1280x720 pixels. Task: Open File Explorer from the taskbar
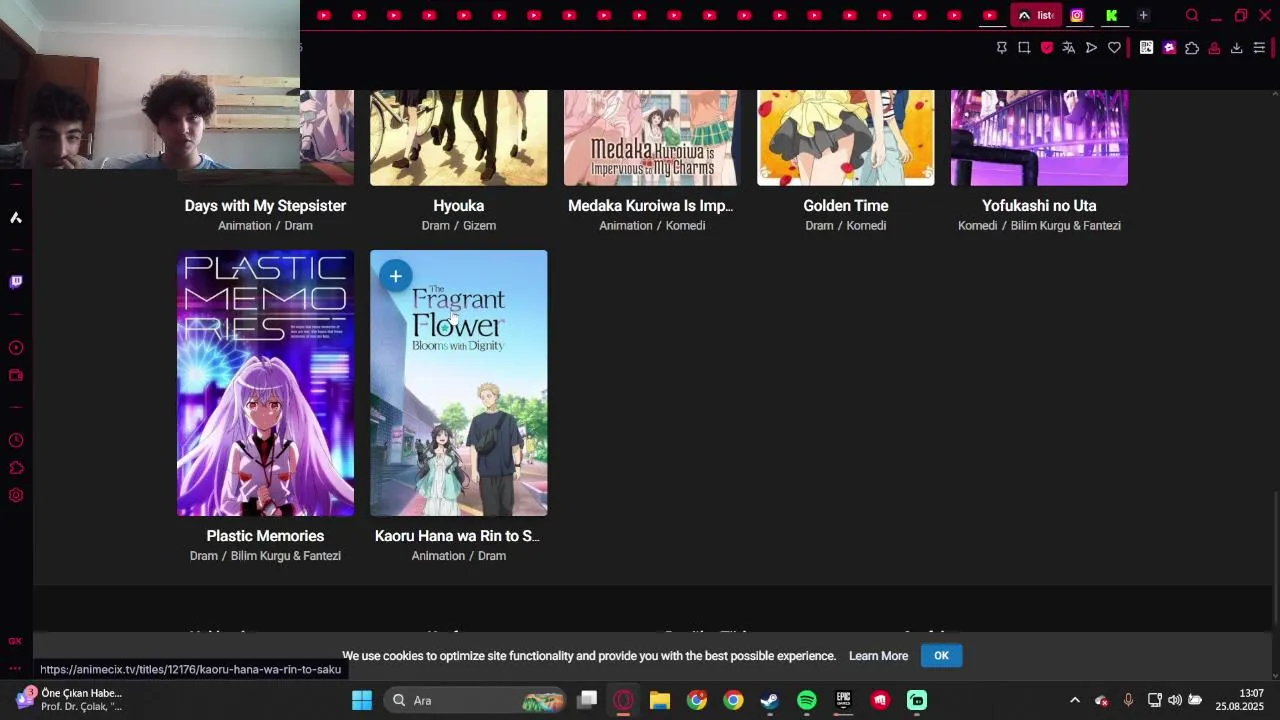[x=660, y=700]
